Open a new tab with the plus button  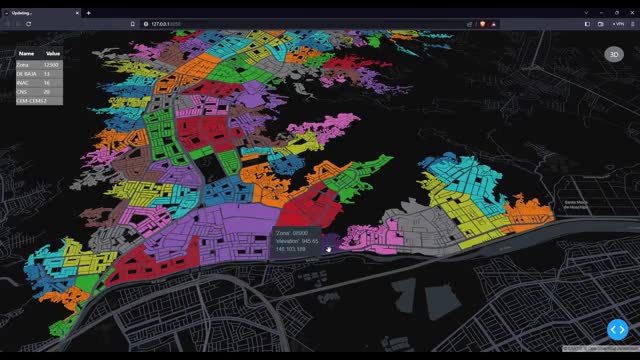click(89, 13)
